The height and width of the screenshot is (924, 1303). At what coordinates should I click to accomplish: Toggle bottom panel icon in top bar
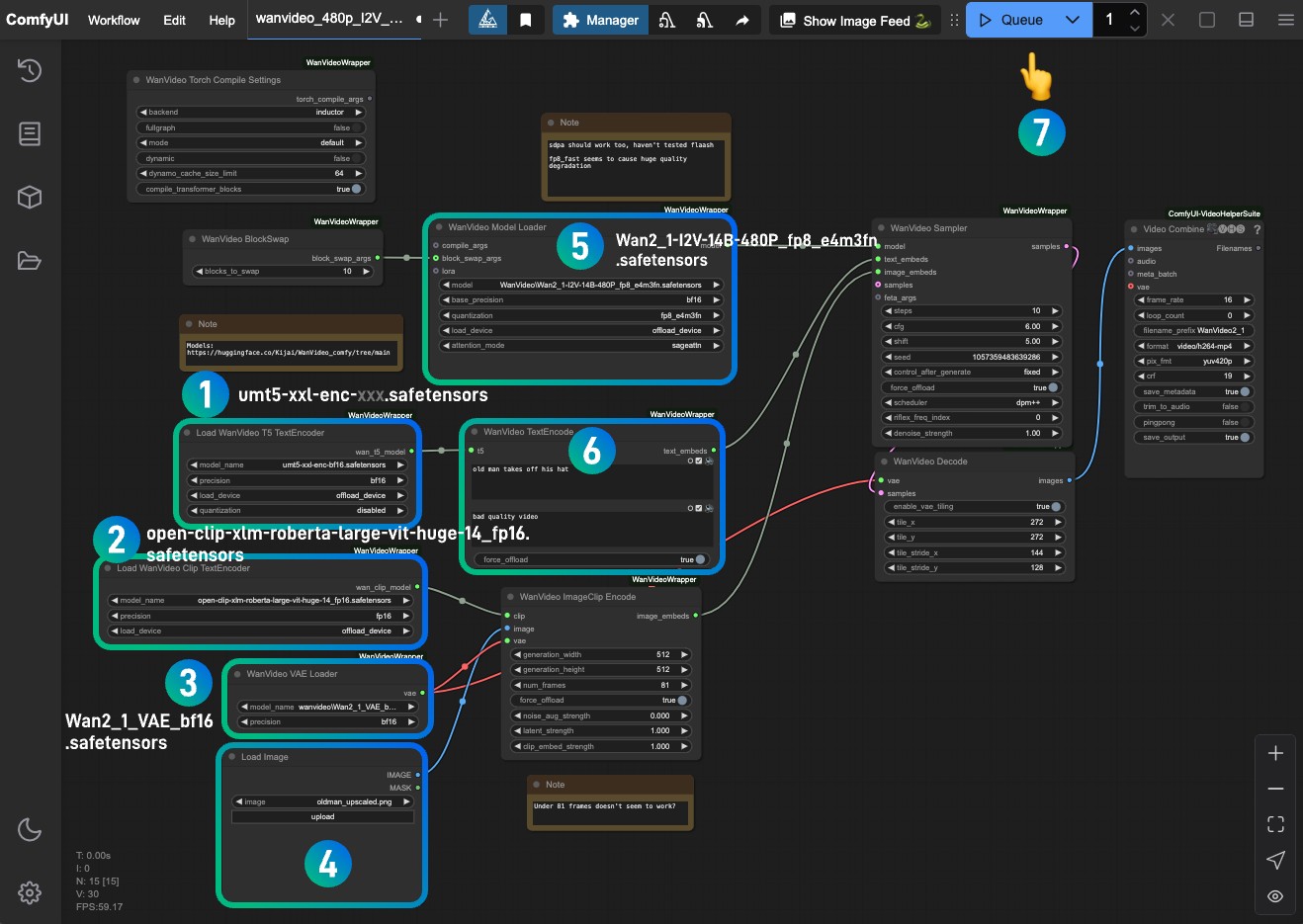[x=1247, y=20]
